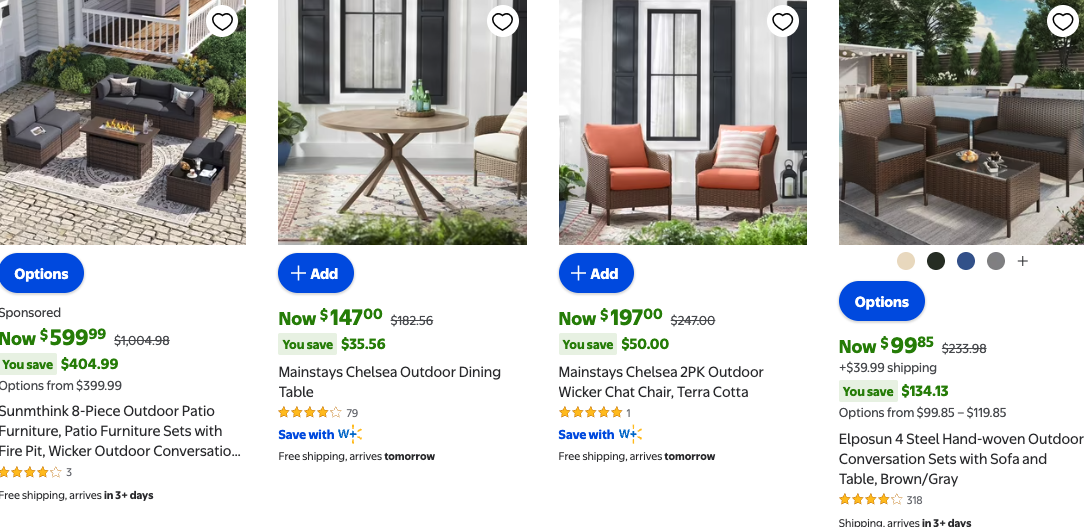Select the beige color swatch
Viewport: 1084px width, 527px height.
click(x=906, y=261)
